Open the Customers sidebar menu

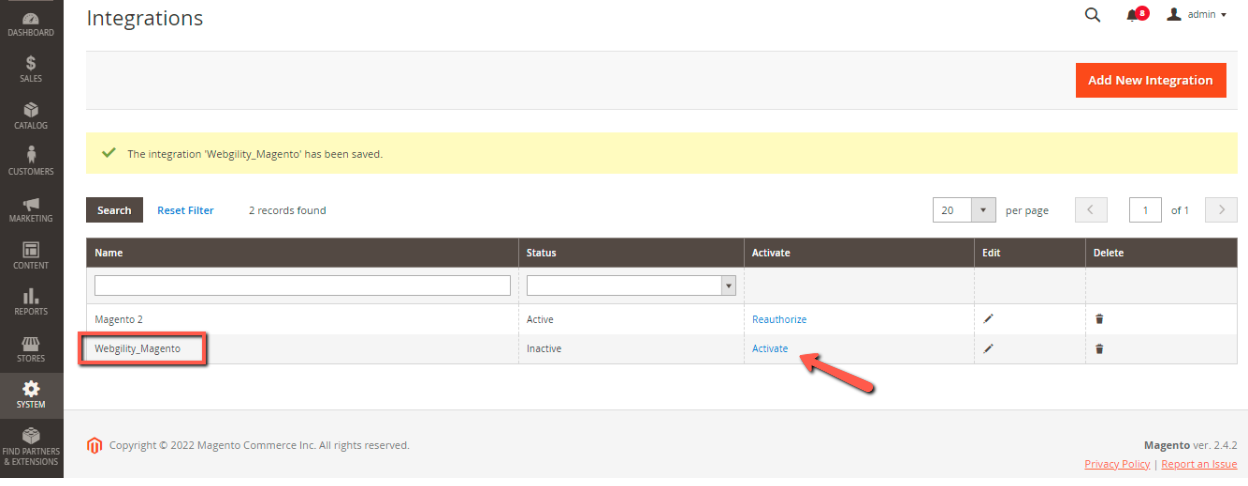point(31,161)
